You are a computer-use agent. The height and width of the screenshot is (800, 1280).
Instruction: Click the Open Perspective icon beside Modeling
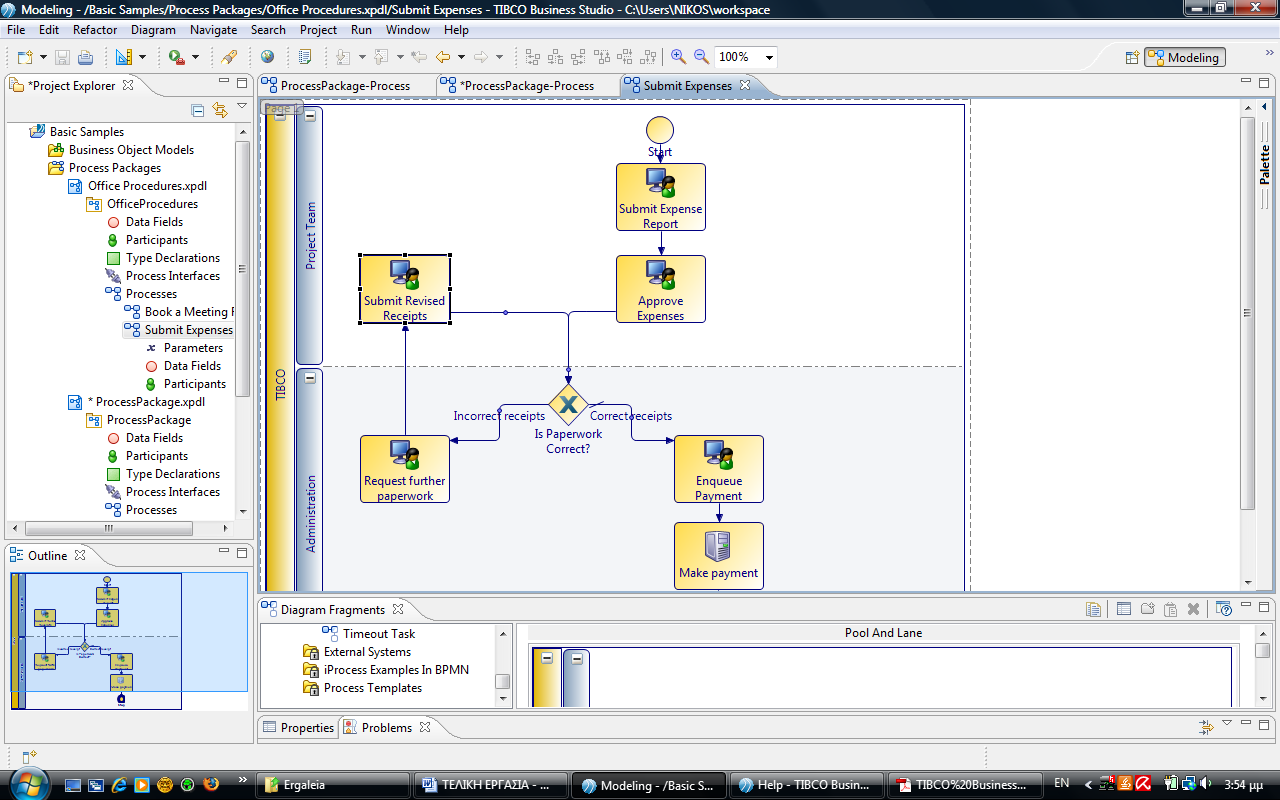[x=1132, y=58]
